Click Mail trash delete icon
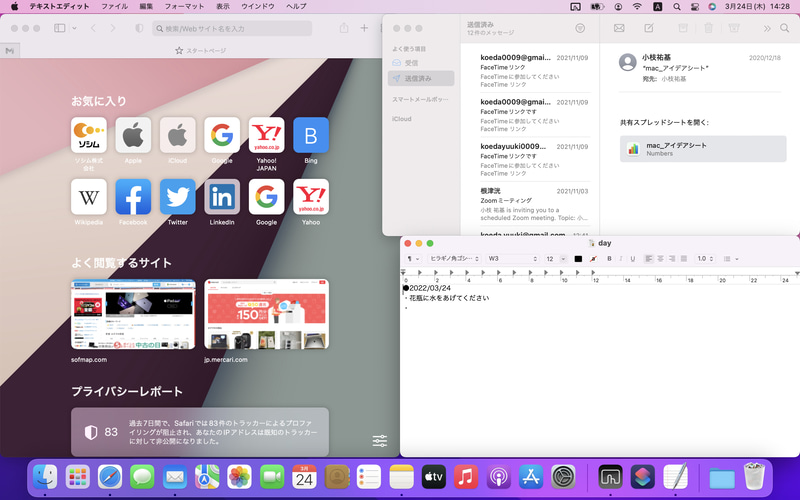Viewport: 800px width, 500px height. pyautogui.click(x=708, y=29)
